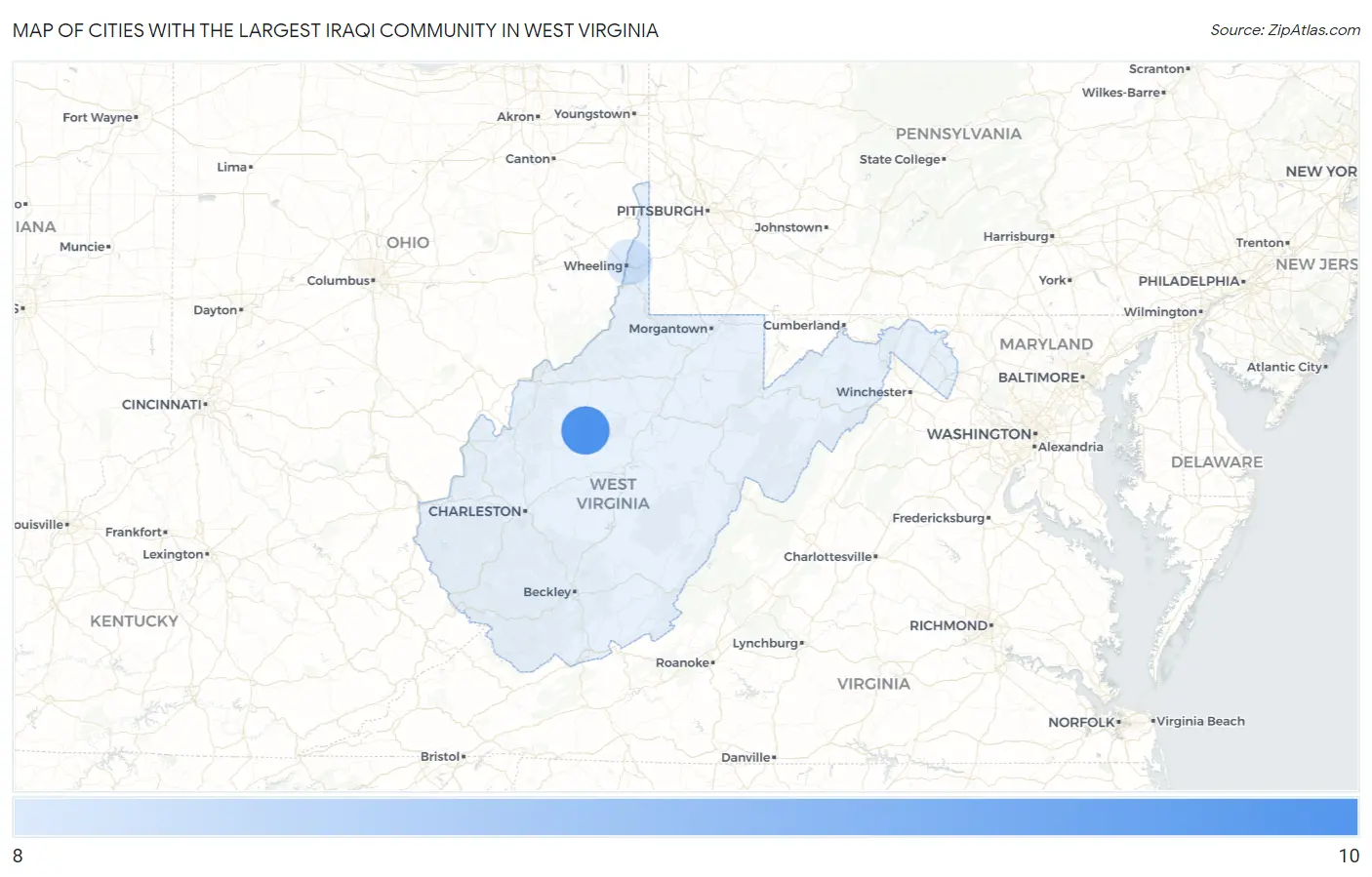Click the Cumberland city label

802,325
